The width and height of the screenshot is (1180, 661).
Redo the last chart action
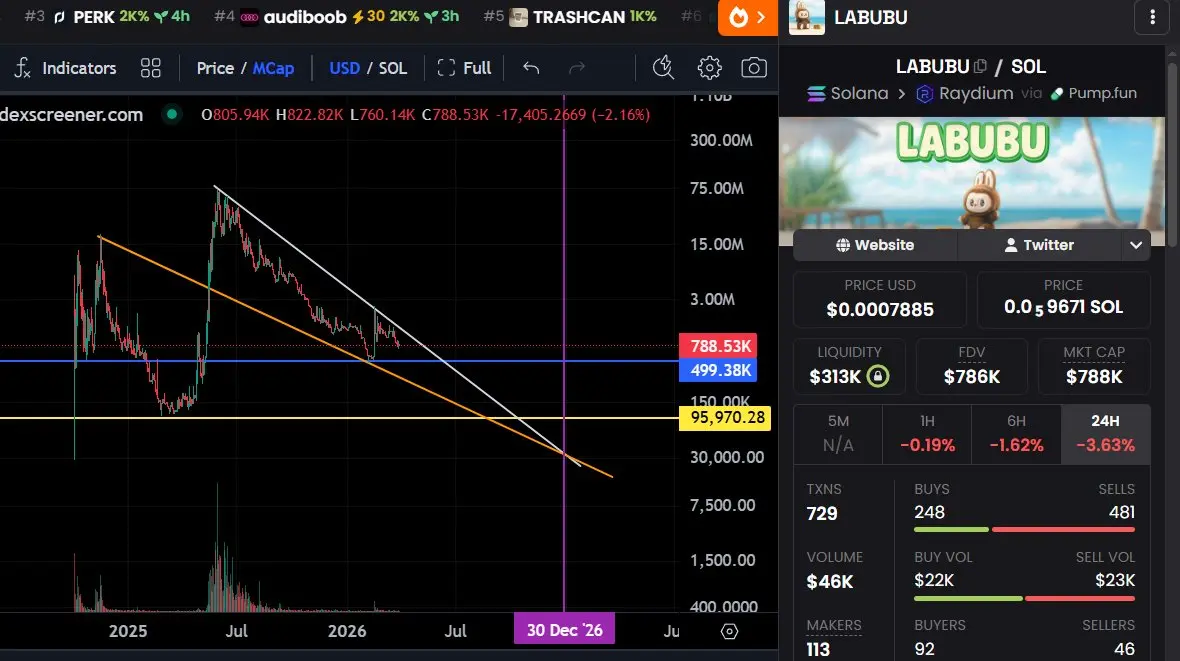576,68
